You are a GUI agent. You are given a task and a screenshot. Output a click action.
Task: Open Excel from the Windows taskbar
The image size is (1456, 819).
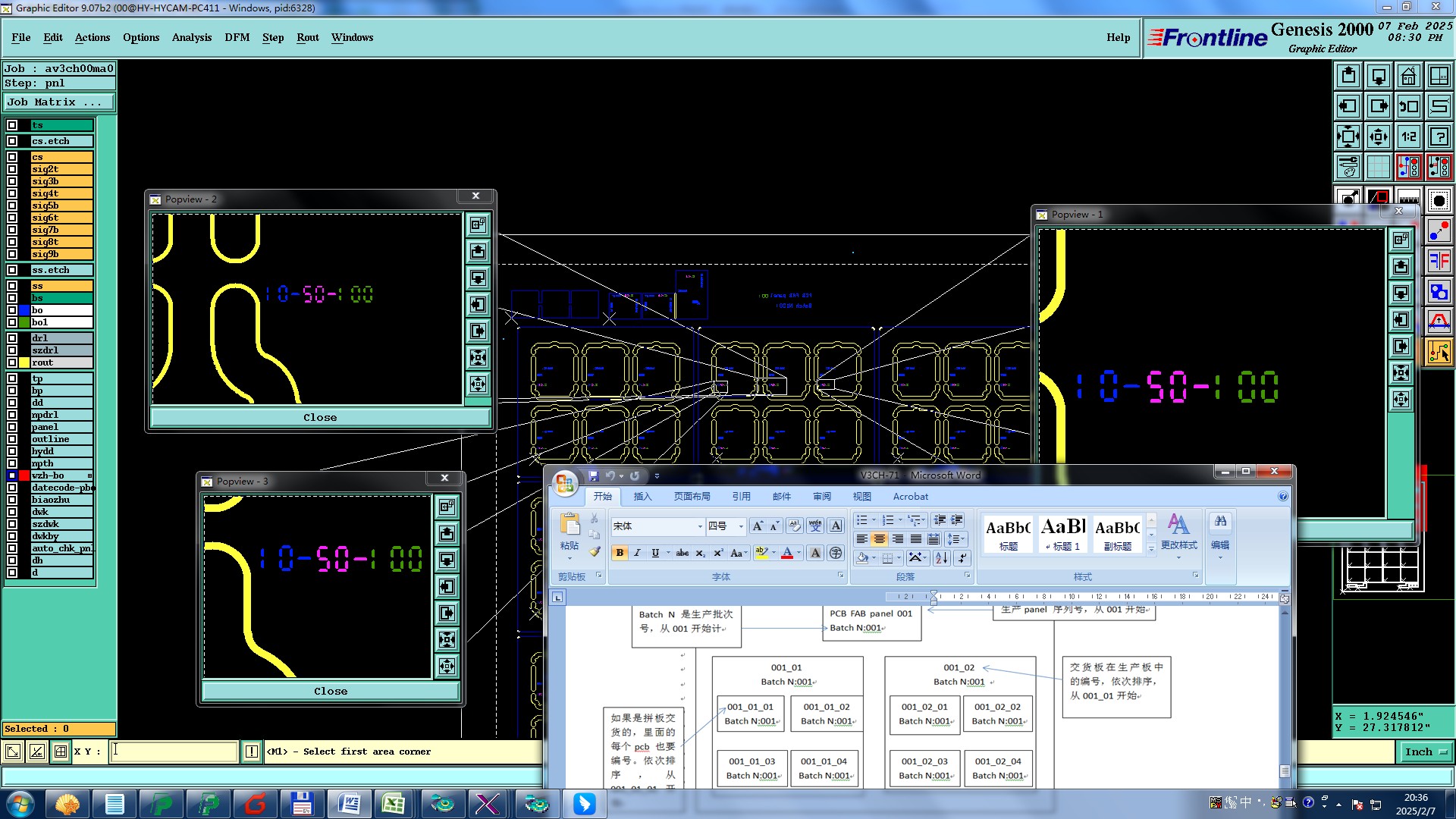(x=393, y=803)
